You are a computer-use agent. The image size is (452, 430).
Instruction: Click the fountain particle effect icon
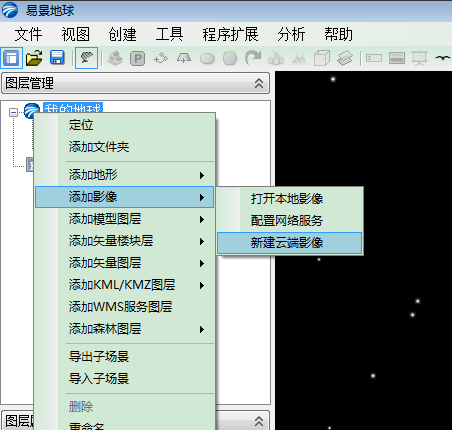[x=299, y=59]
